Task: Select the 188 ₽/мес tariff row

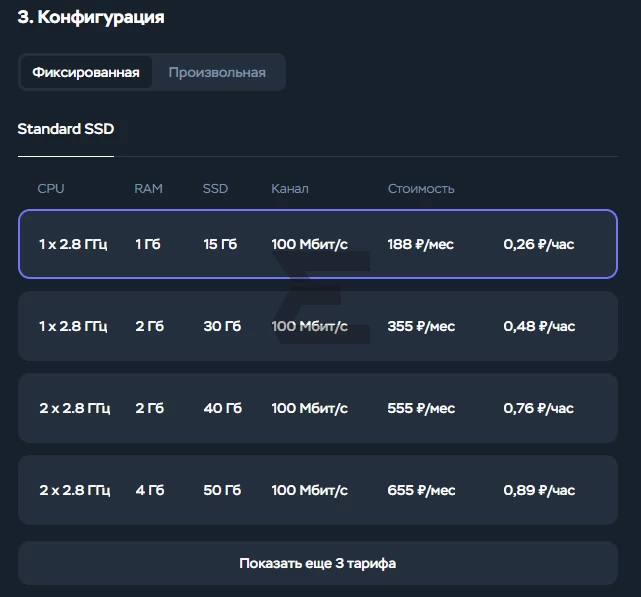Action: coord(318,244)
